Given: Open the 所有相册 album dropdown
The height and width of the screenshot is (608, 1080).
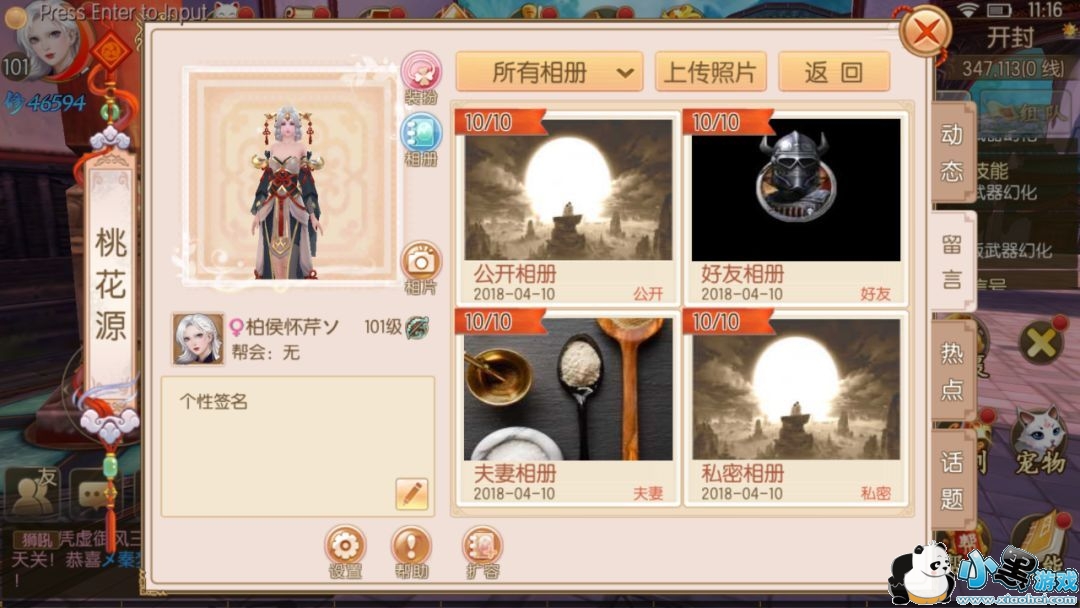Looking at the screenshot, I should [549, 72].
